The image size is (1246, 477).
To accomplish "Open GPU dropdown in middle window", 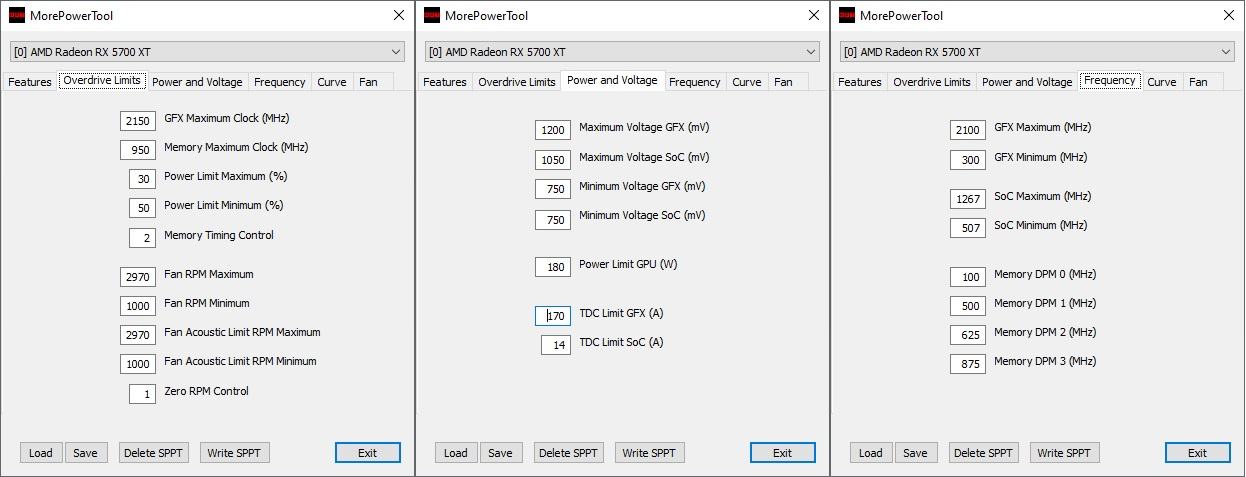I will [x=622, y=52].
